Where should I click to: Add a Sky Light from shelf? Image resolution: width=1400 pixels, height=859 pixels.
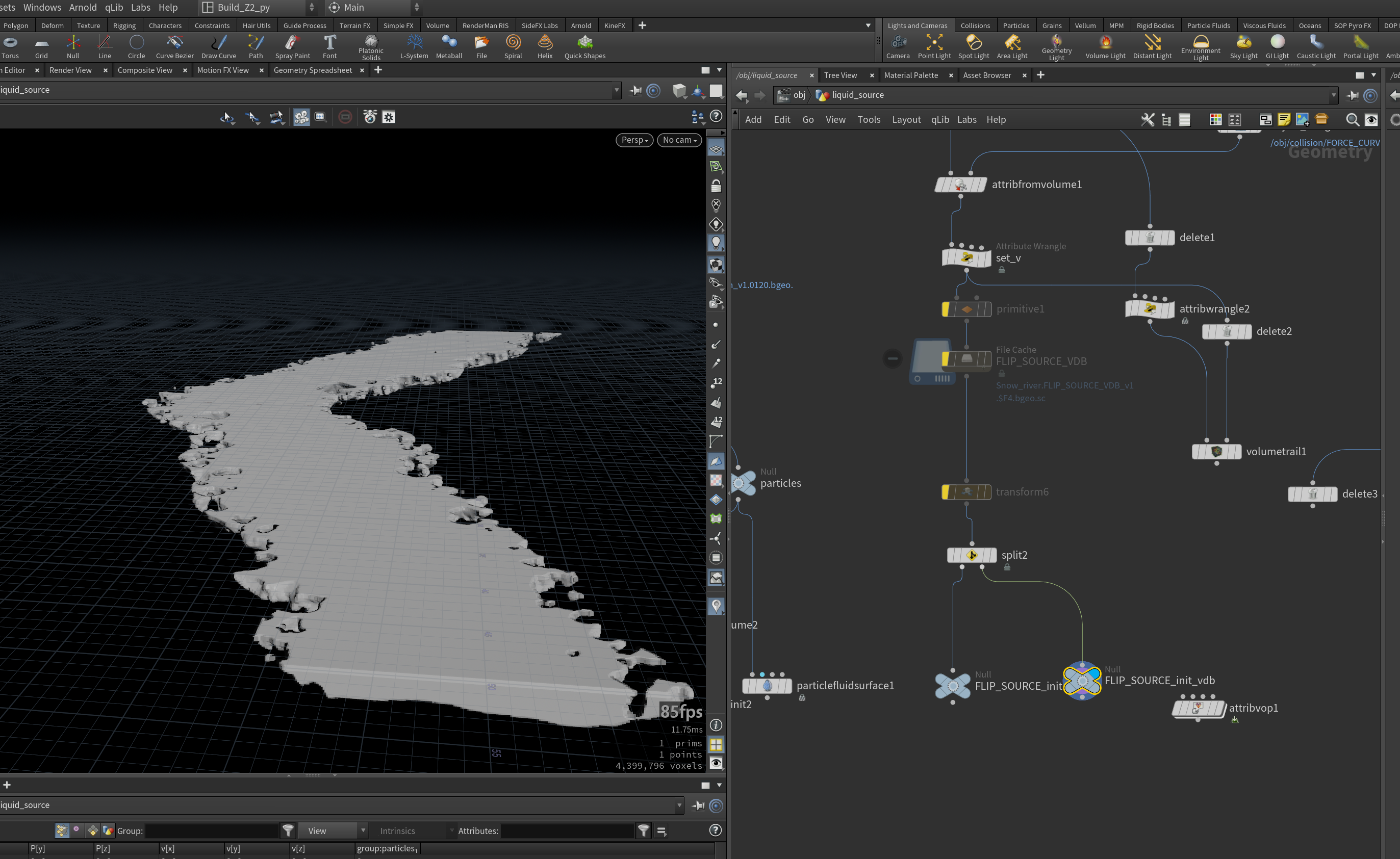point(1243,46)
